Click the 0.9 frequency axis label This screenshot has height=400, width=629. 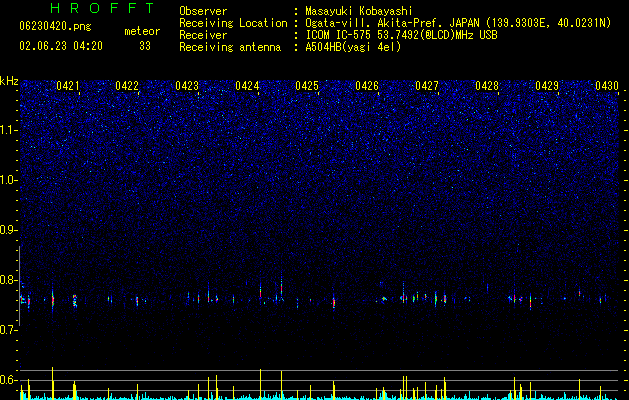pos(9,230)
